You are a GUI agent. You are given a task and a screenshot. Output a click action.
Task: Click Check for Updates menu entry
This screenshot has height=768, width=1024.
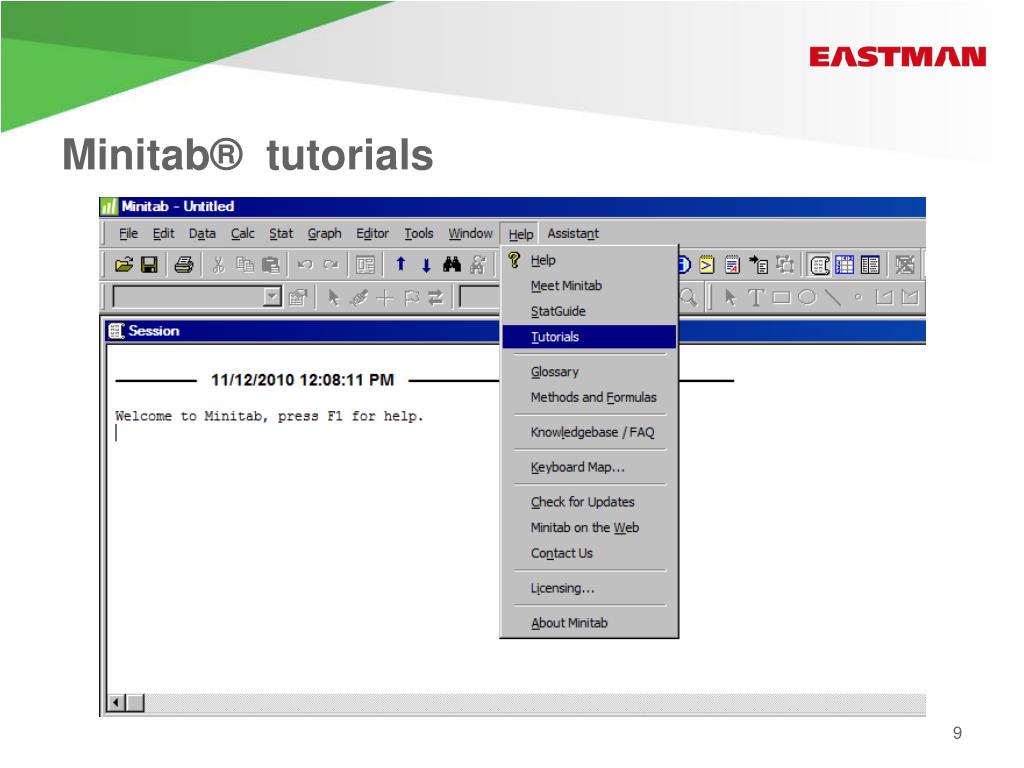(x=582, y=502)
